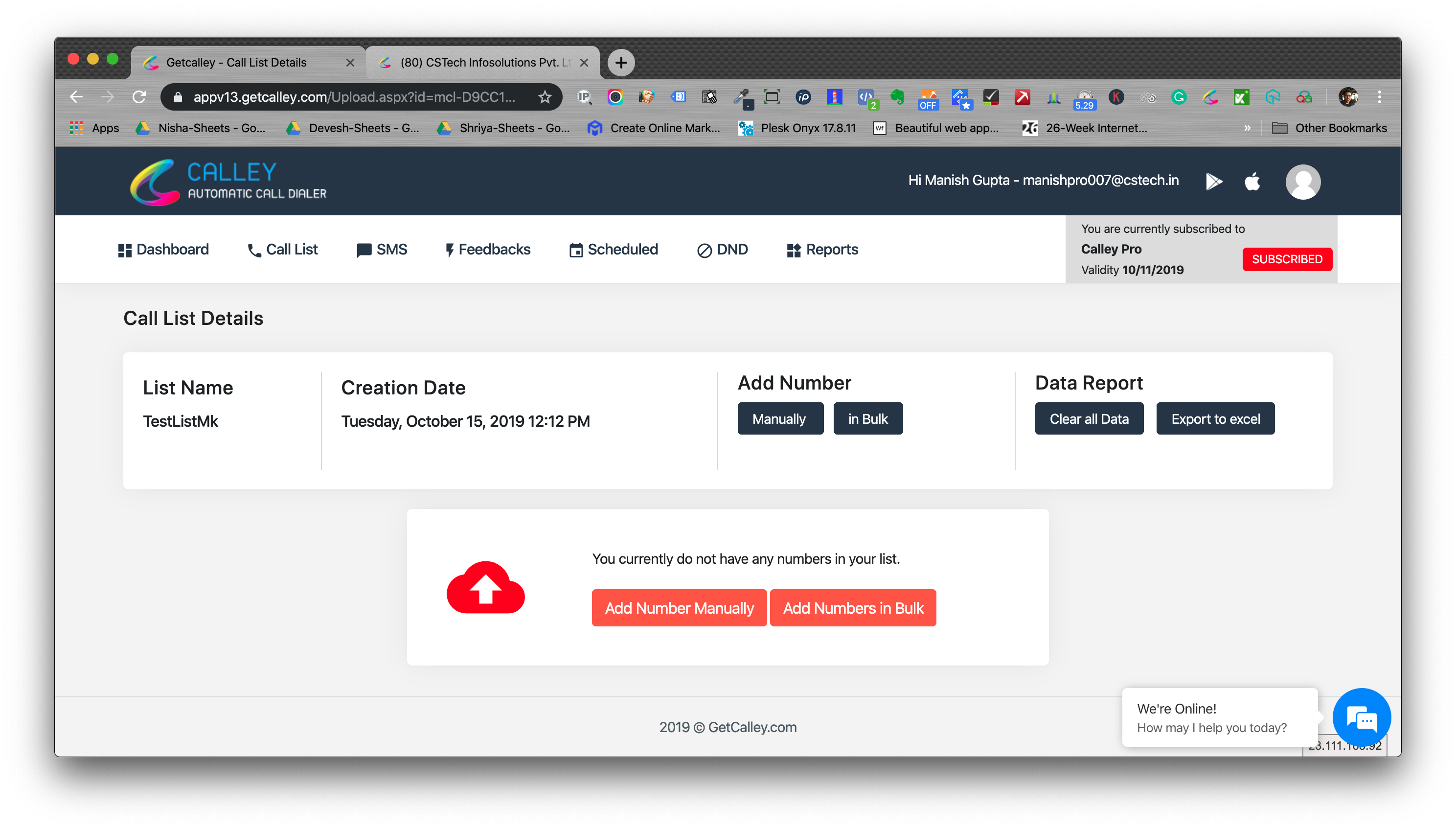Click the Manually add number button

click(x=780, y=418)
